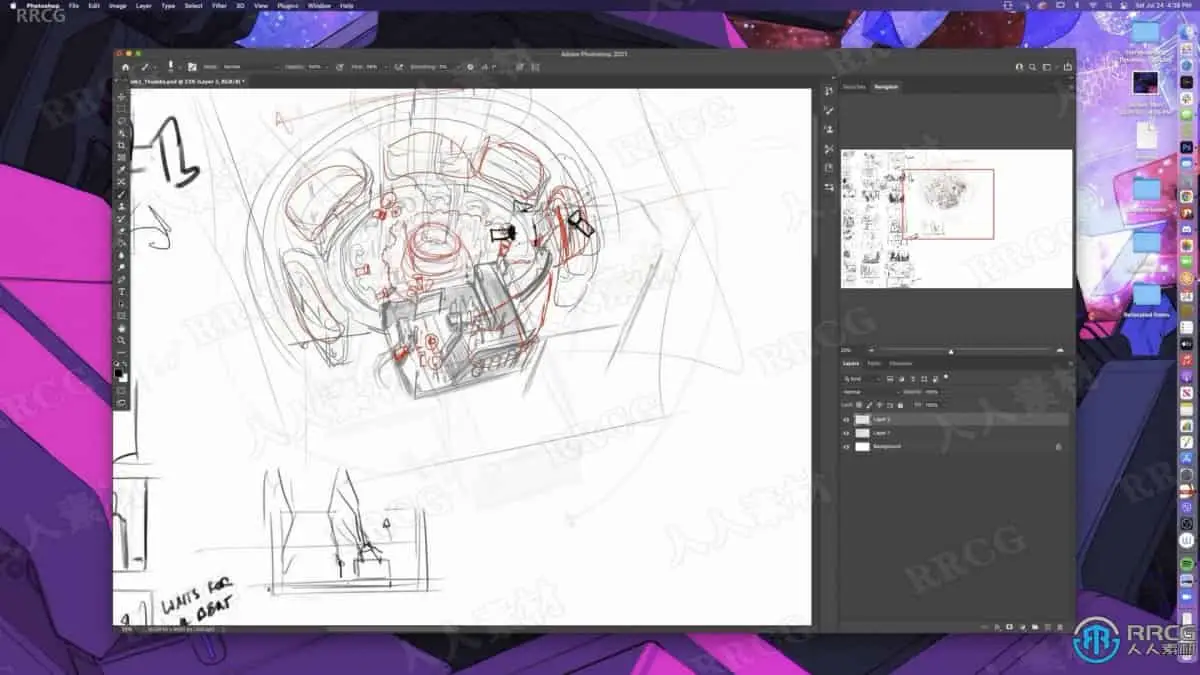Open the Layers panel options menu
Screen dimensions: 1200x675
(1070, 363)
